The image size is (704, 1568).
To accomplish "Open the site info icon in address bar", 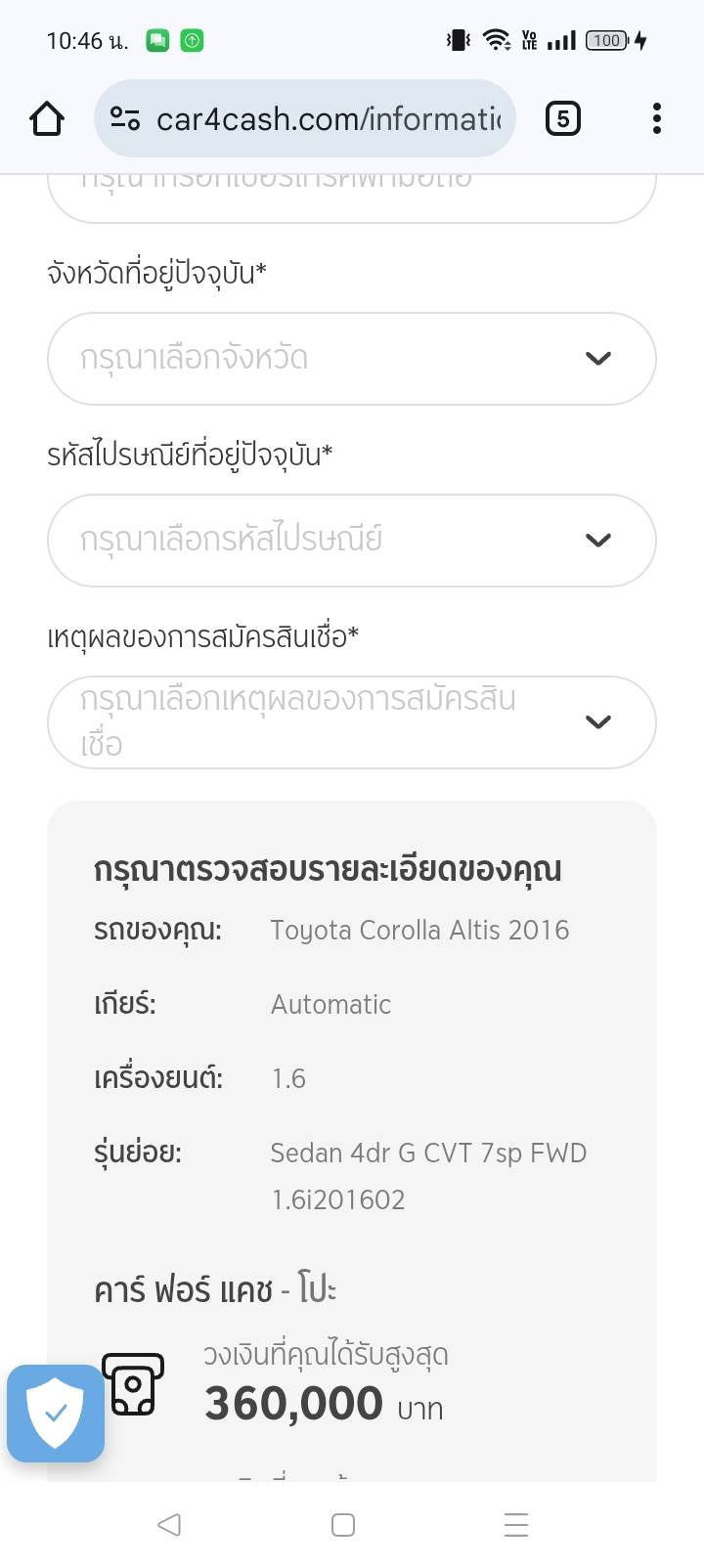I will click(x=125, y=119).
